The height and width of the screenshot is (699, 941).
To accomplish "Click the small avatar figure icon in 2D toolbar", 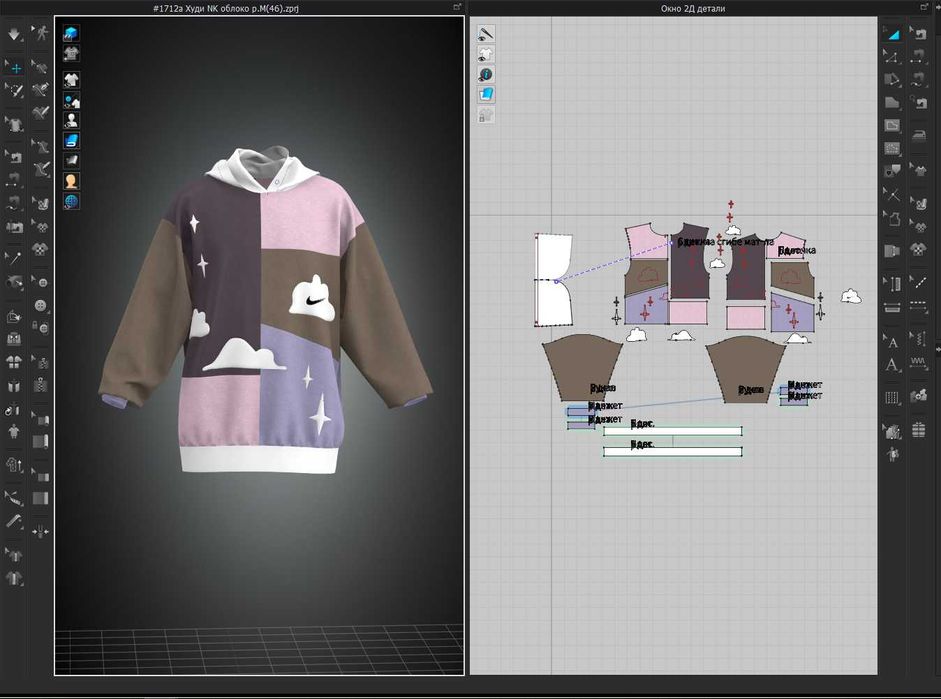I will 892,454.
